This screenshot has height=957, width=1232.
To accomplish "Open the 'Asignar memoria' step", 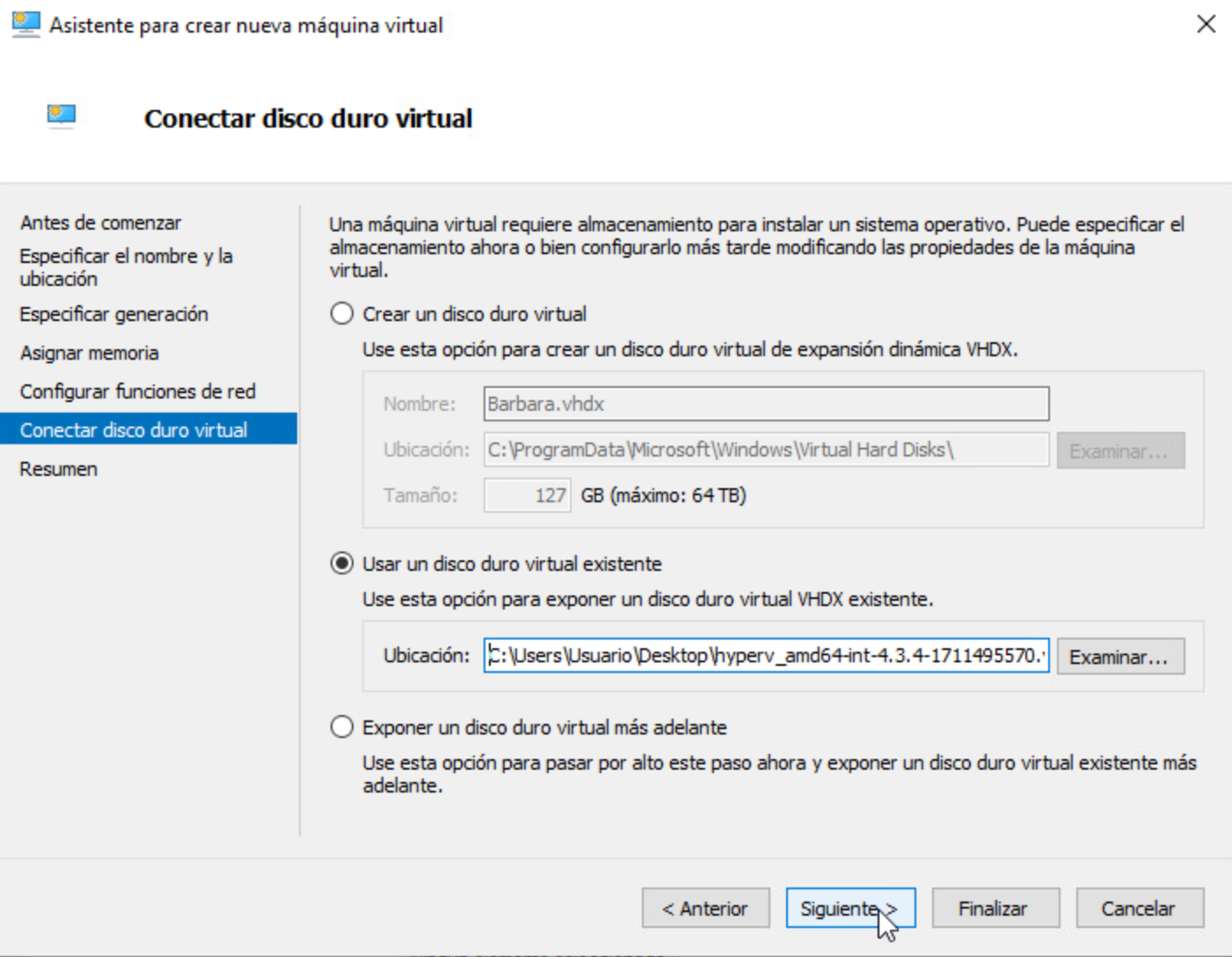I will click(89, 353).
